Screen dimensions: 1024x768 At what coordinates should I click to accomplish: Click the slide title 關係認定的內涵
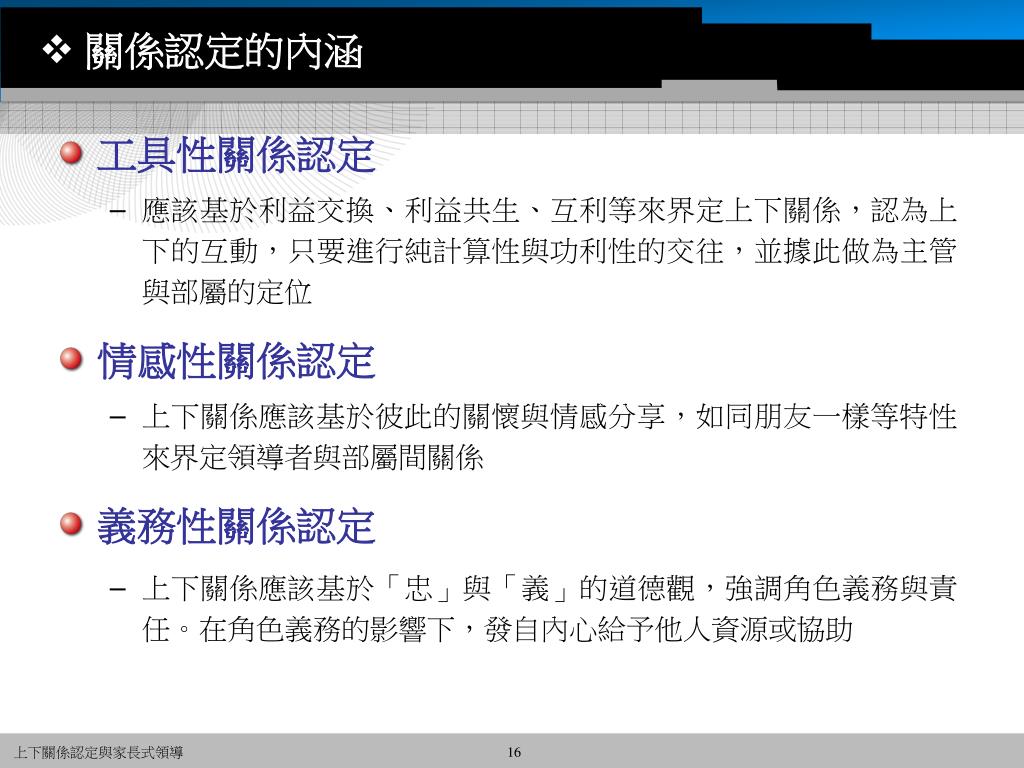pyautogui.click(x=223, y=52)
